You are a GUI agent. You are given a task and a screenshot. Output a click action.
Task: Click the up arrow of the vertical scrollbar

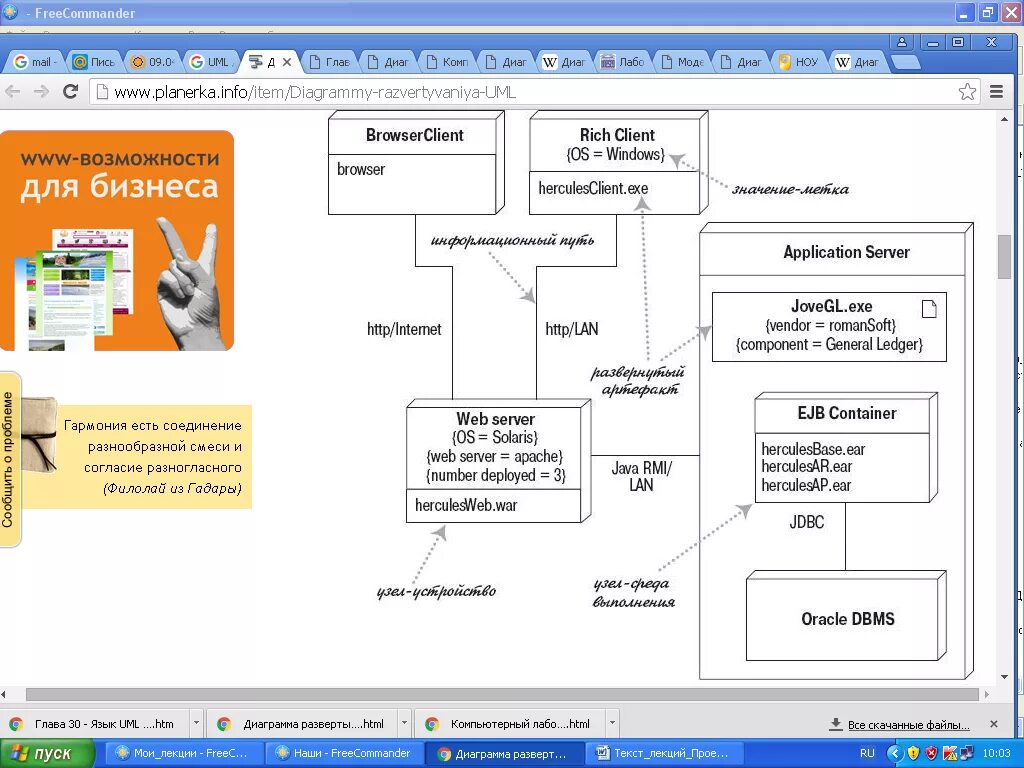point(1004,120)
